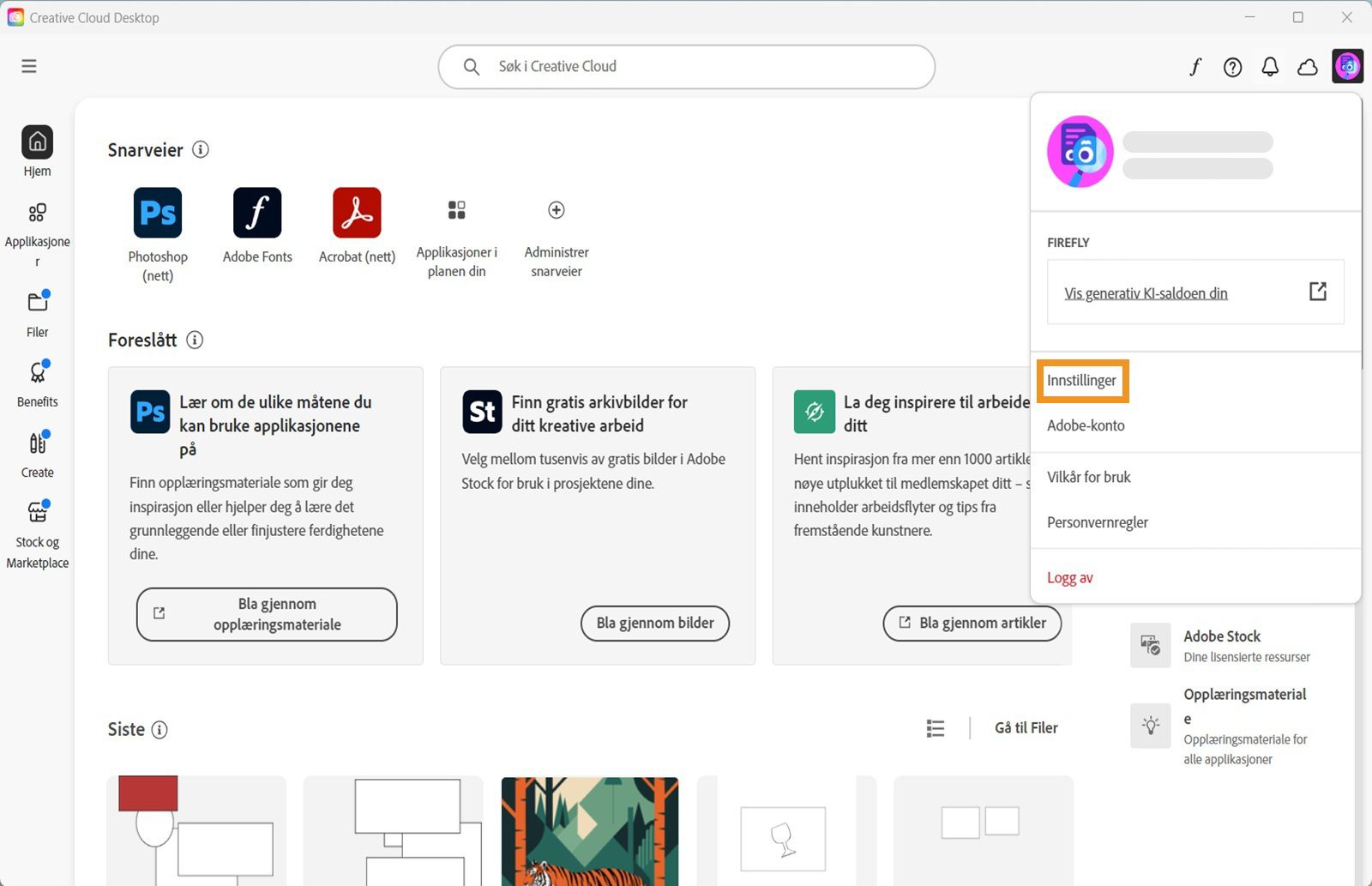Click the Bla gjennom opplæringsmateriale button
This screenshot has height=886, width=1372.
pyautogui.click(x=267, y=614)
